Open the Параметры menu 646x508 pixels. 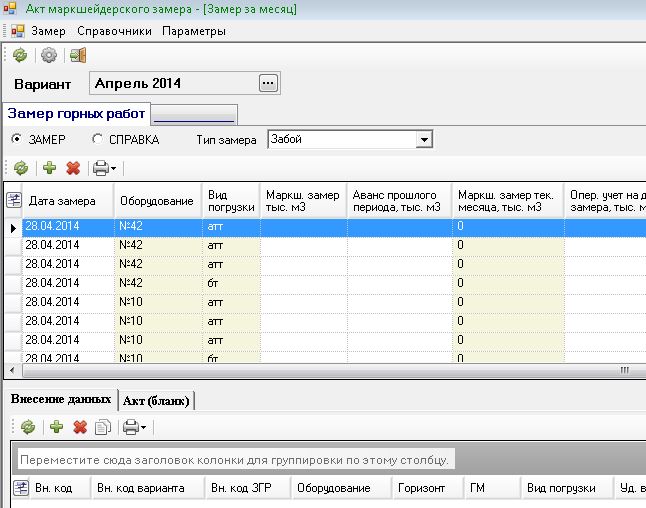coord(194,31)
